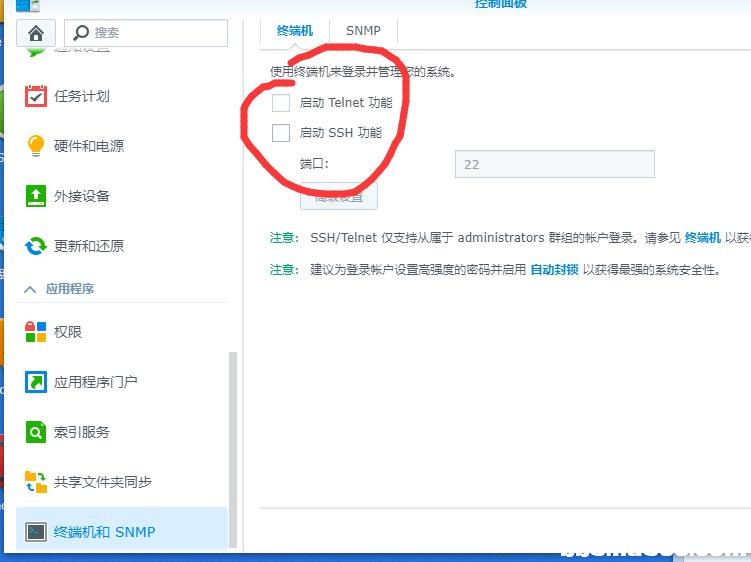
Task: Open Update & Restore (更新和还原) icon
Action: click(x=36, y=246)
